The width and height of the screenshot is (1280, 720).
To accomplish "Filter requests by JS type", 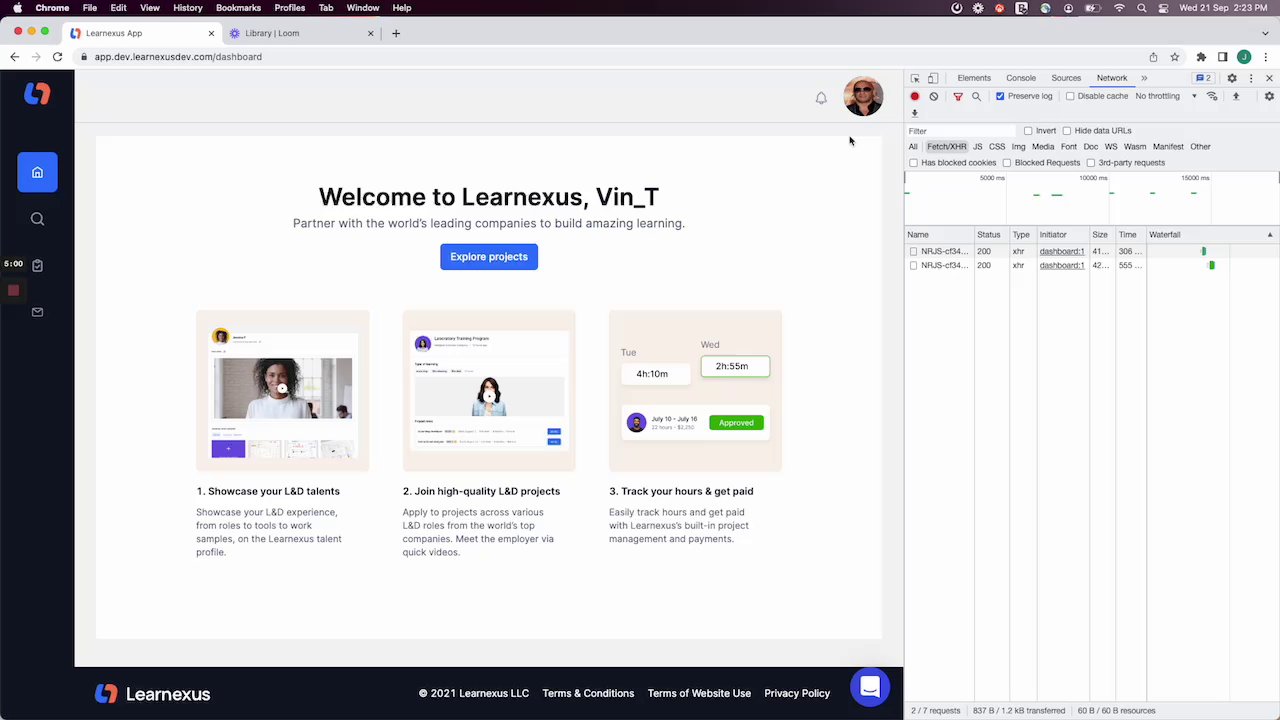I will [x=978, y=147].
